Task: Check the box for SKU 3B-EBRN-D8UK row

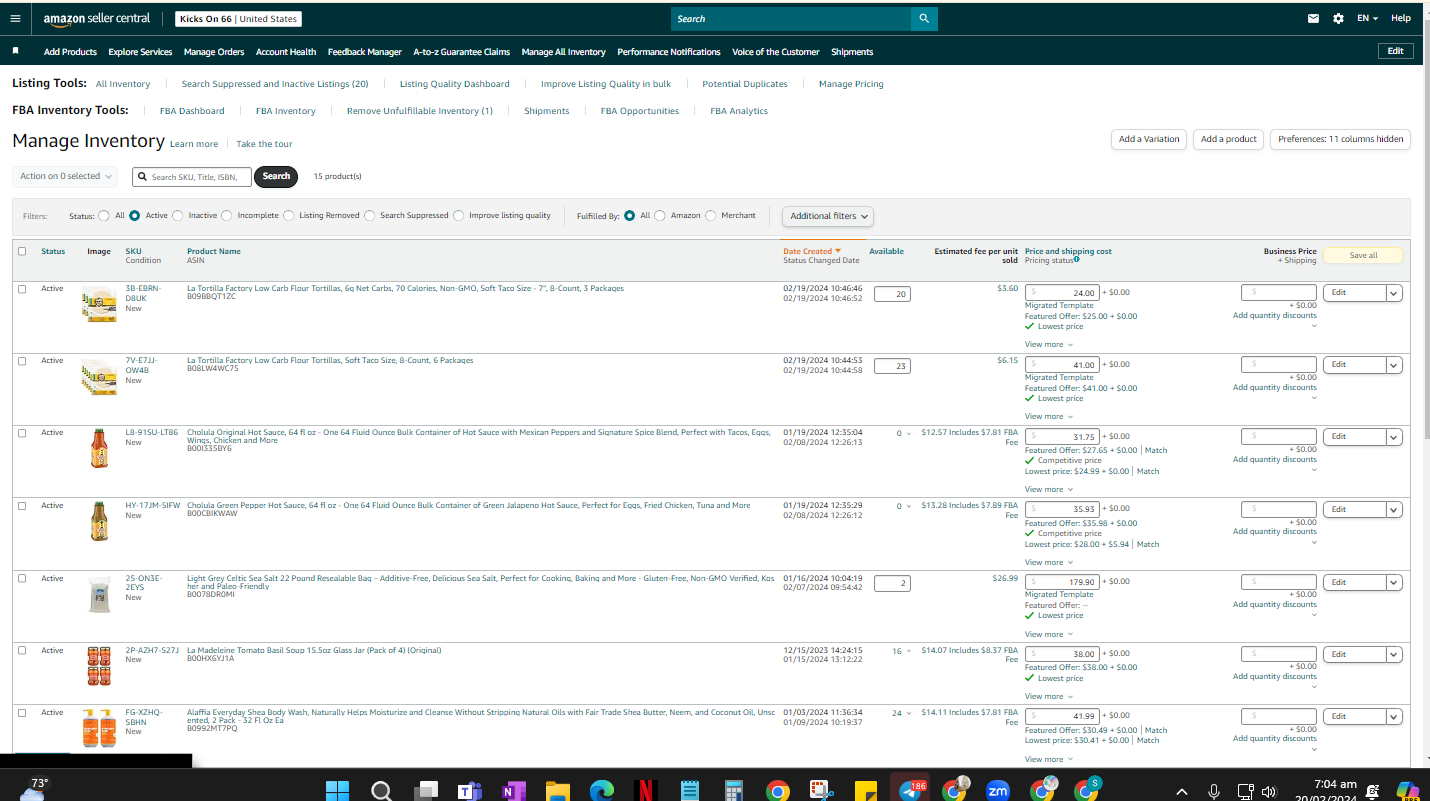Action: point(22,289)
